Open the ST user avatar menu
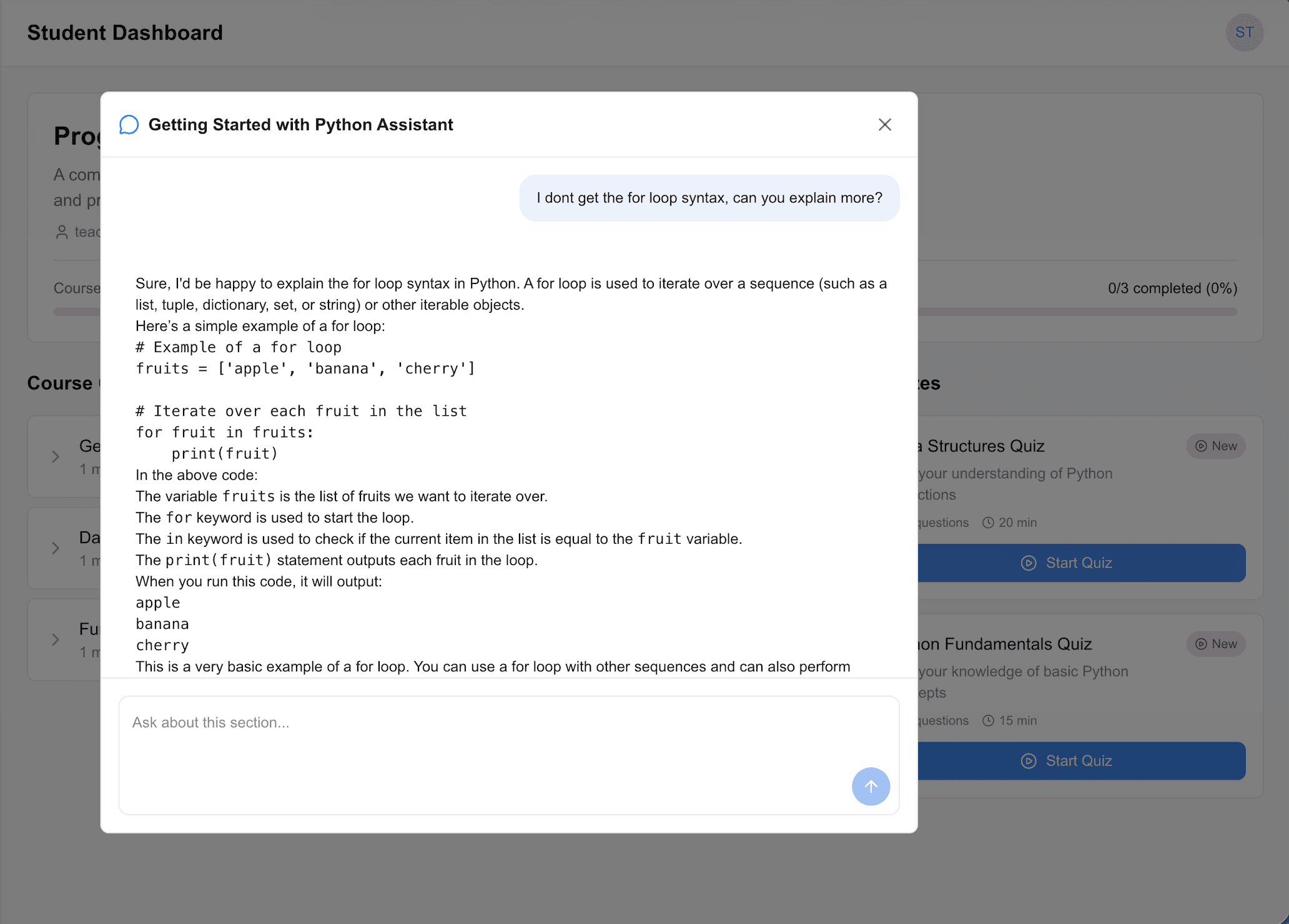 pos(1244,32)
